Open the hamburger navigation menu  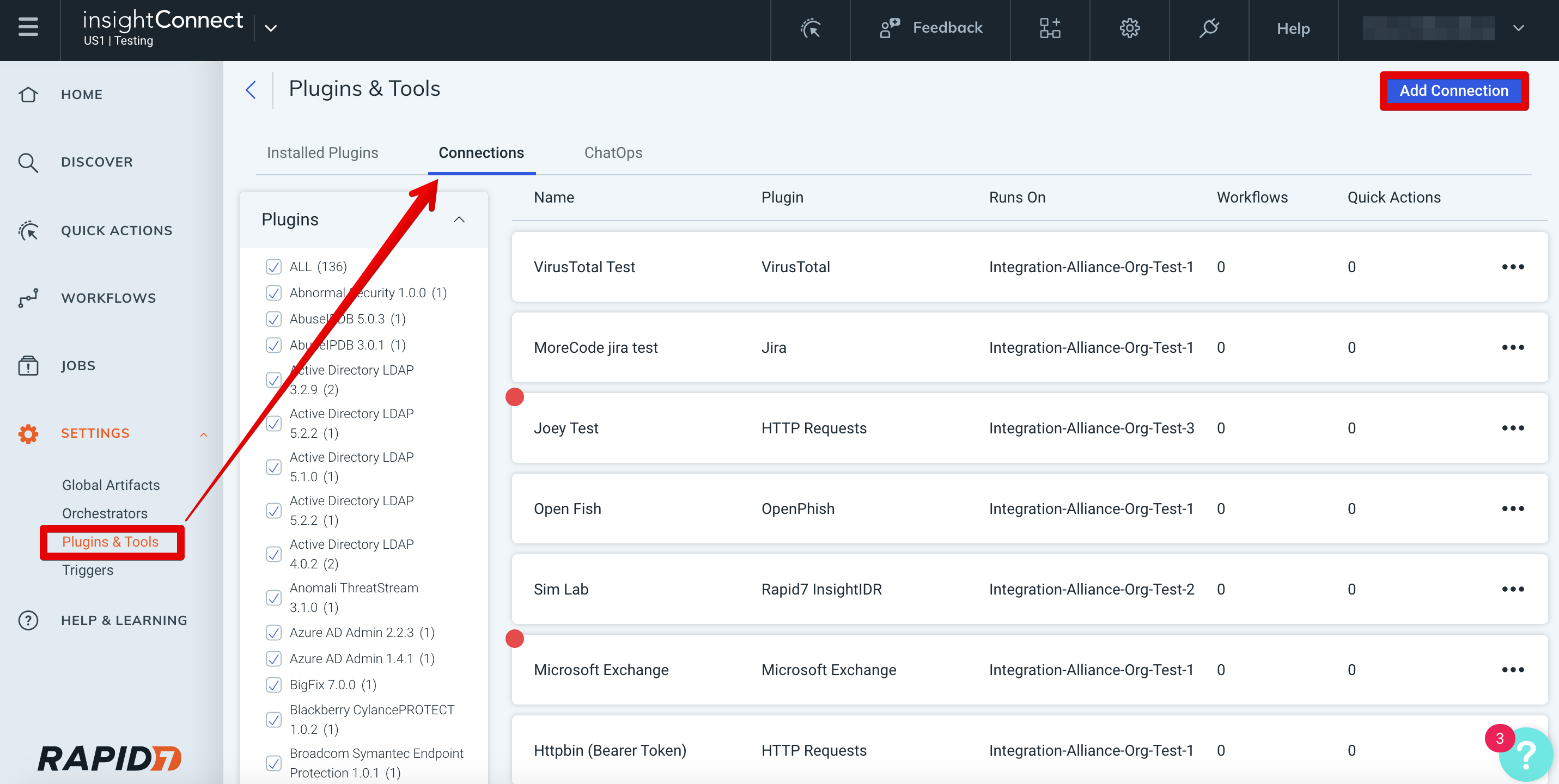28,28
